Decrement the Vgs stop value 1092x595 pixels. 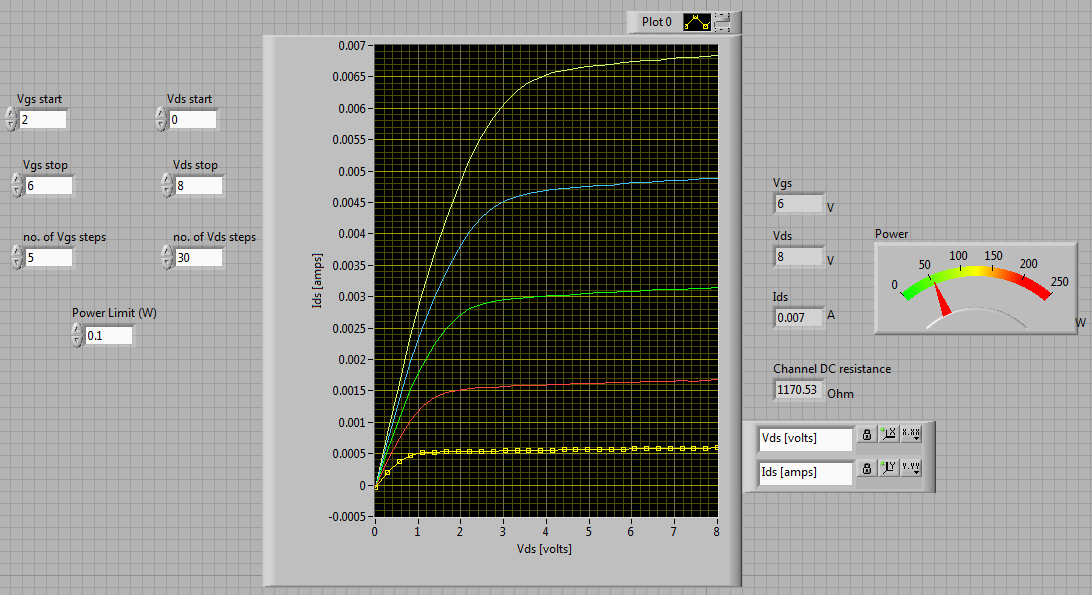point(17,191)
